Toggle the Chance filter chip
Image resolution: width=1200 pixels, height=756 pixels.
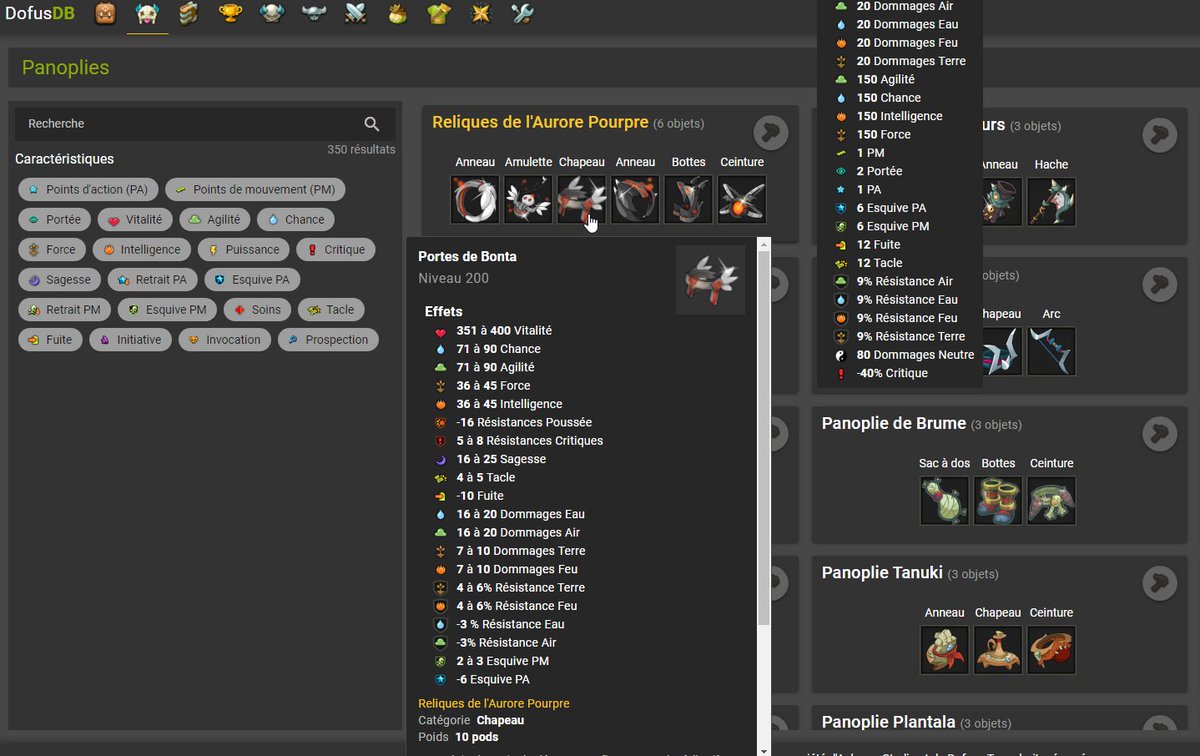coord(295,220)
